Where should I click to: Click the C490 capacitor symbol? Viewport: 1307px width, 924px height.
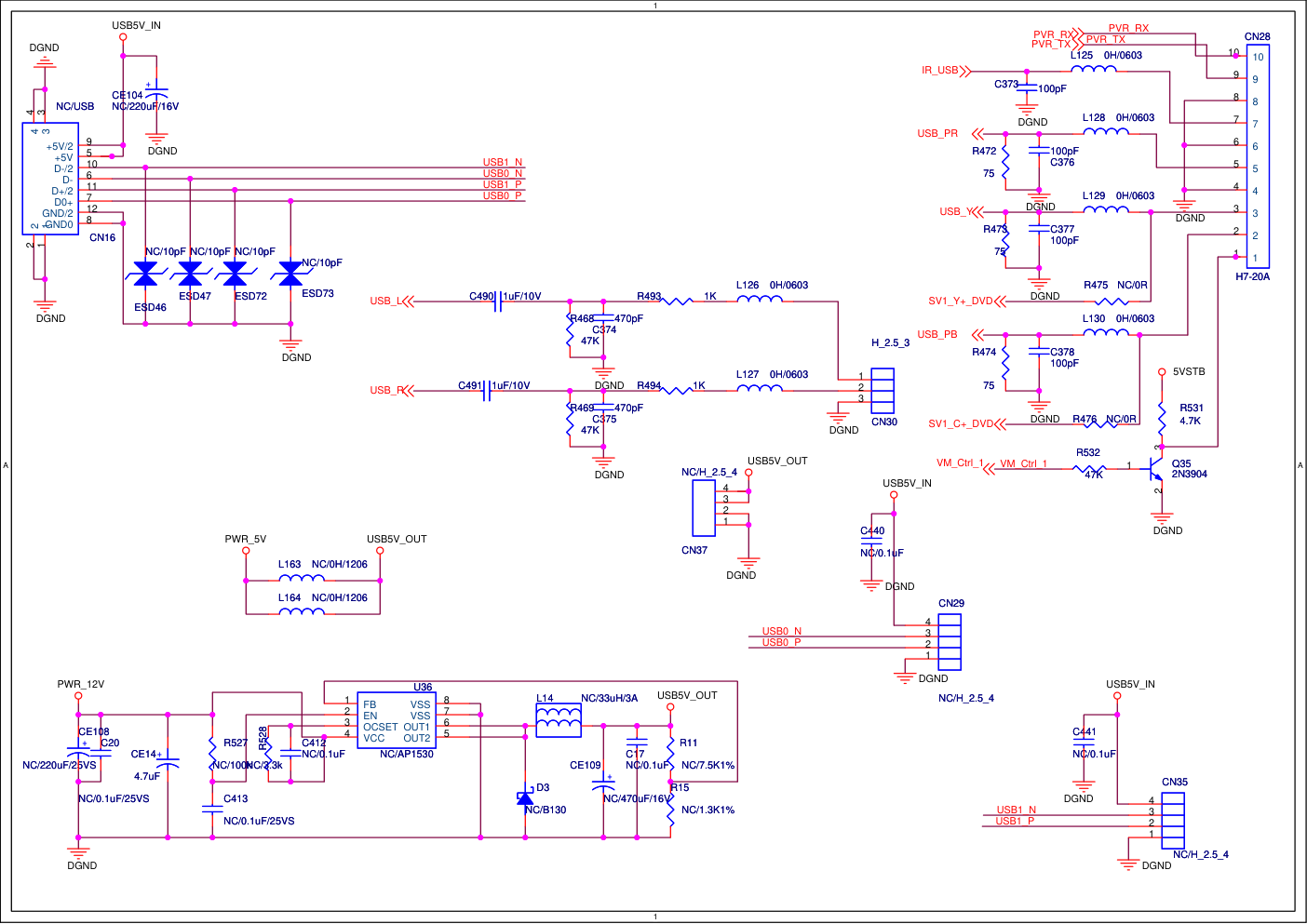497,301
